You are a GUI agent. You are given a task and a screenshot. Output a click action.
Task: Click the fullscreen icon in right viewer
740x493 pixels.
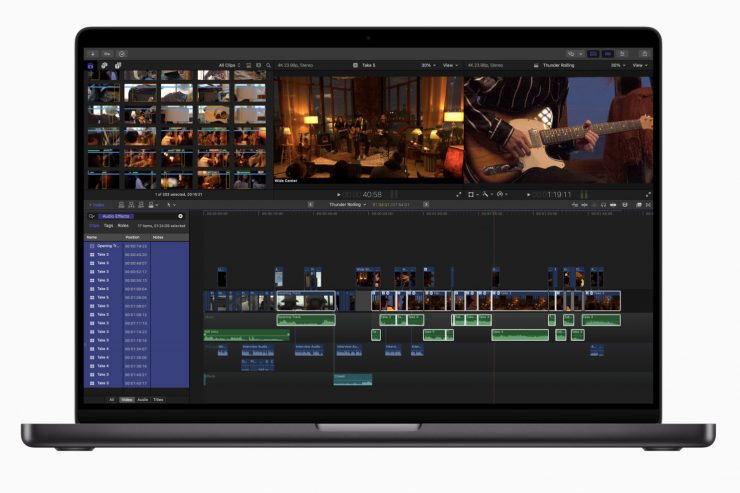(648, 194)
